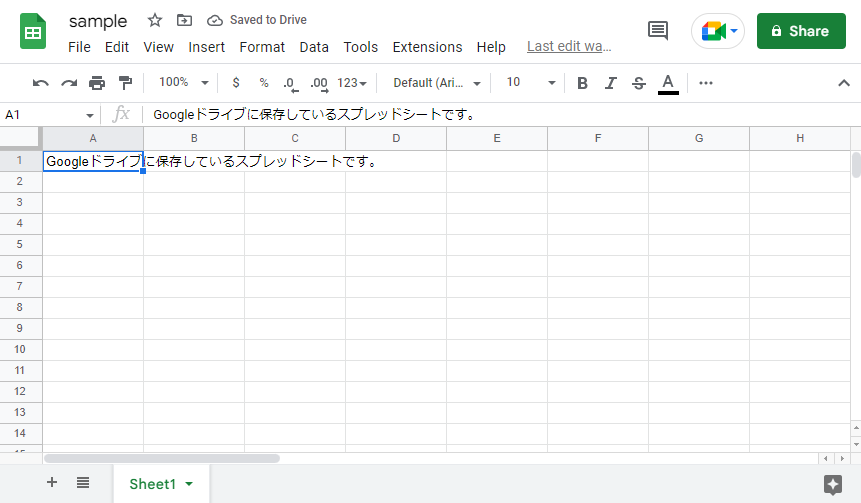Open the 100% zoom dropdown
Screen dimensions: 861x503
pos(184,82)
